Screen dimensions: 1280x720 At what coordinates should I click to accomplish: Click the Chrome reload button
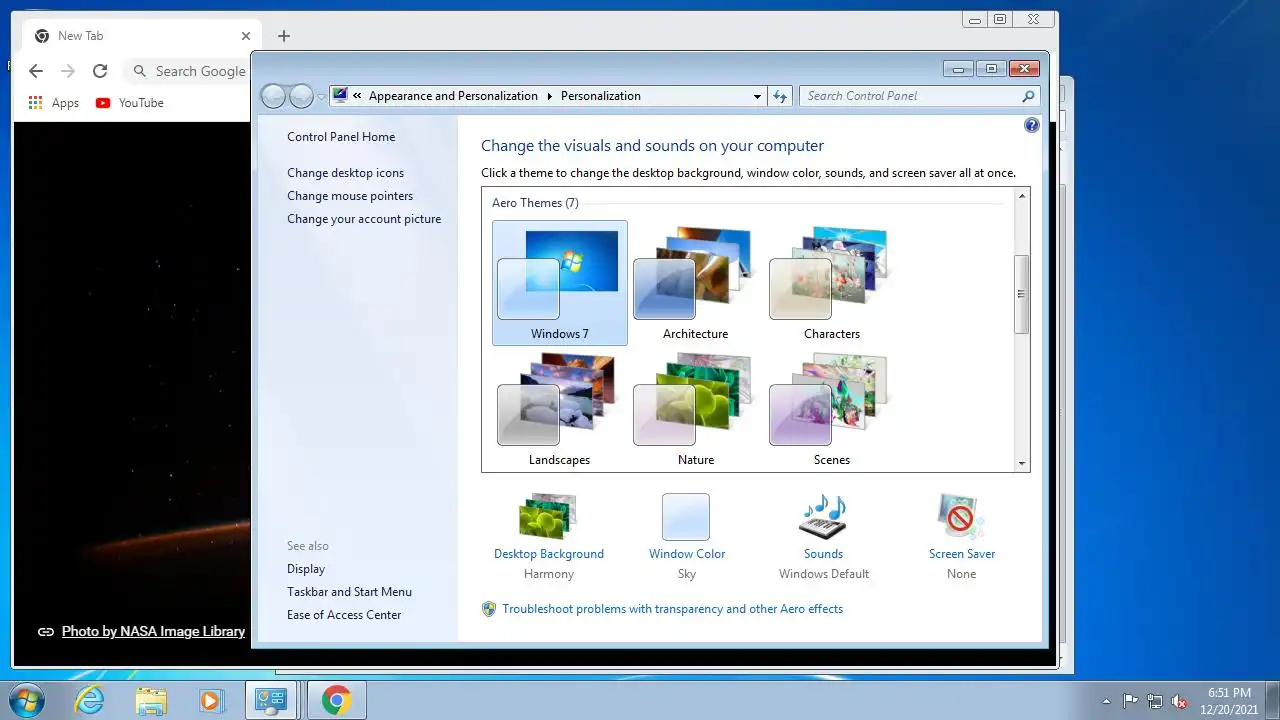pyautogui.click(x=100, y=71)
